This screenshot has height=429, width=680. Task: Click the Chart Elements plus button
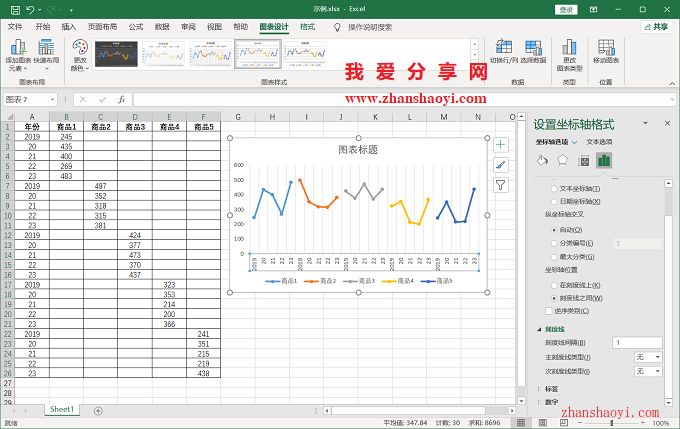coord(501,145)
